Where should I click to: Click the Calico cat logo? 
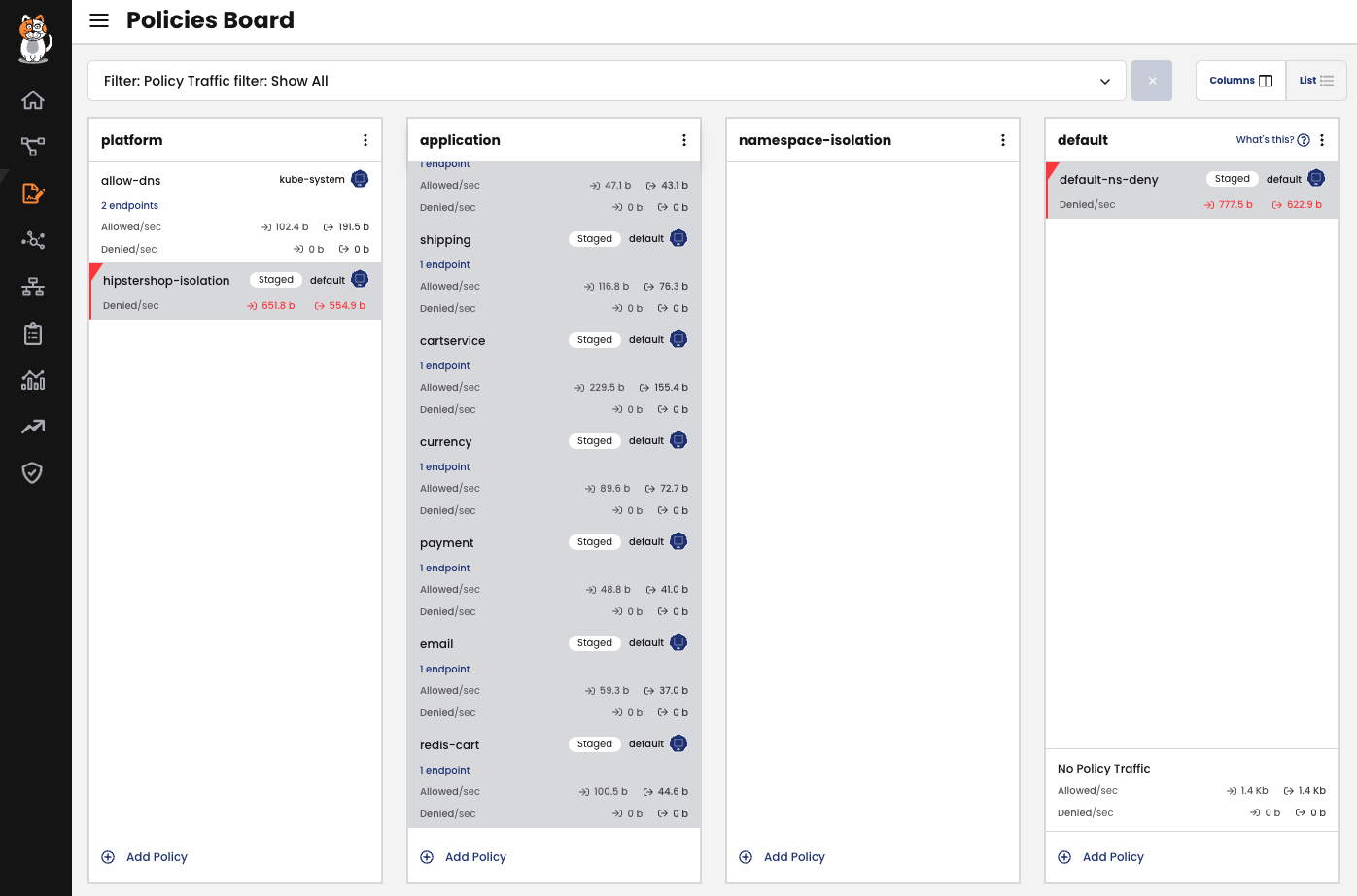[34, 39]
